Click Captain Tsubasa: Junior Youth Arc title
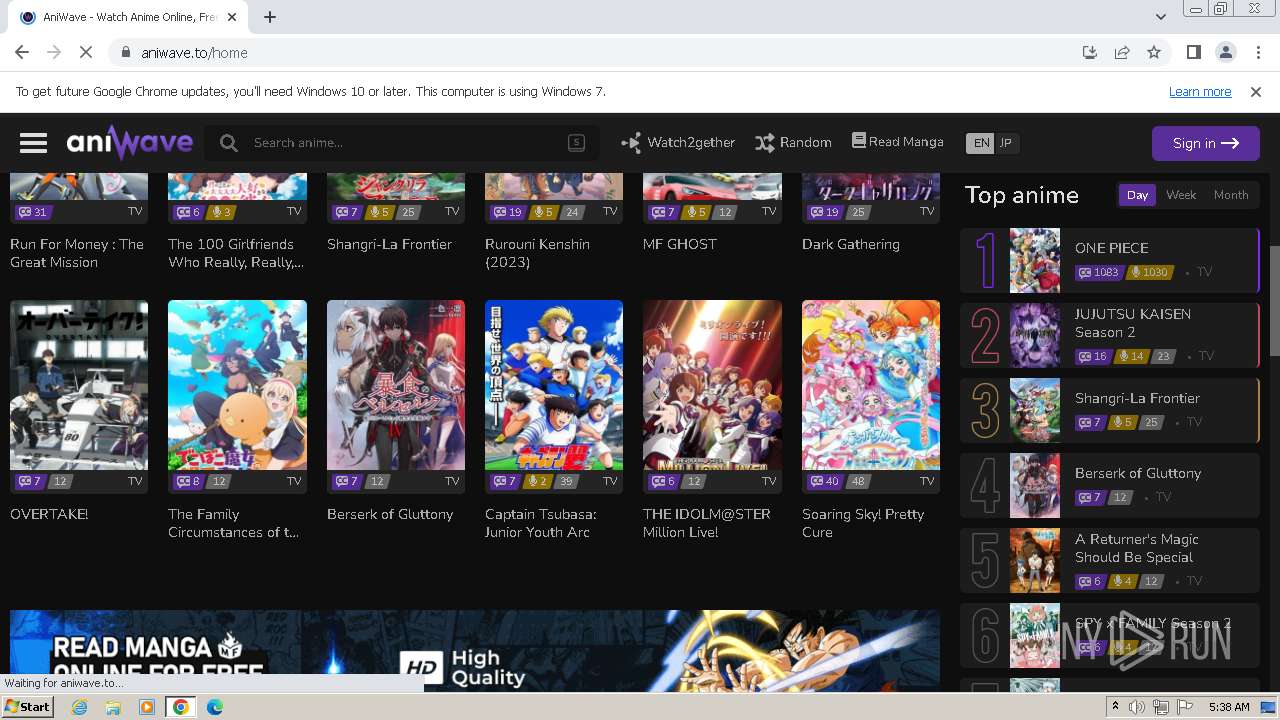Screen dimensions: 1280x720 541,523
